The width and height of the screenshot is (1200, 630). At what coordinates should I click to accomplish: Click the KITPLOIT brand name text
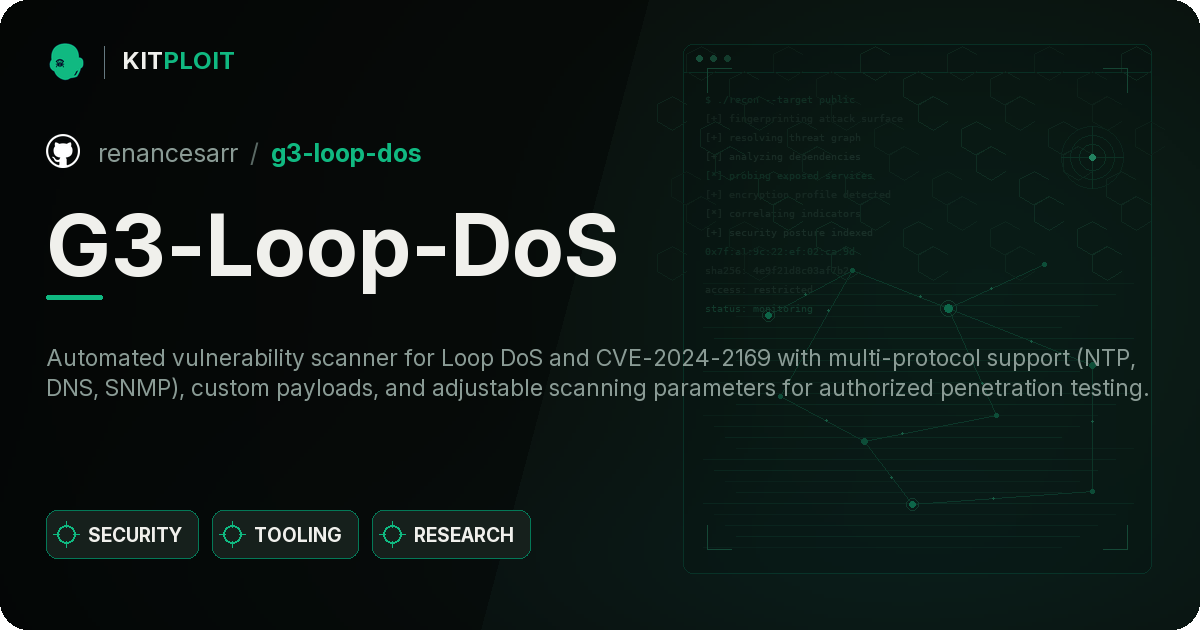[178, 61]
